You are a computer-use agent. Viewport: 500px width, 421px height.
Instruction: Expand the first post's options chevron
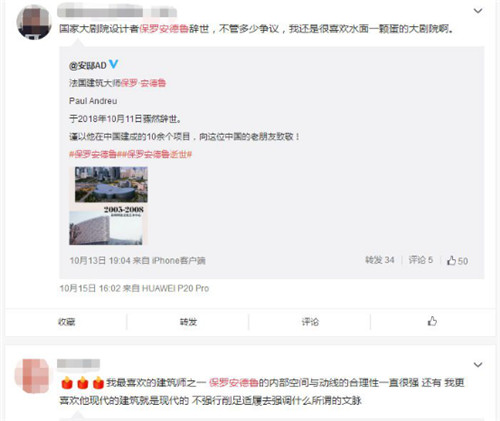pyautogui.click(x=478, y=11)
